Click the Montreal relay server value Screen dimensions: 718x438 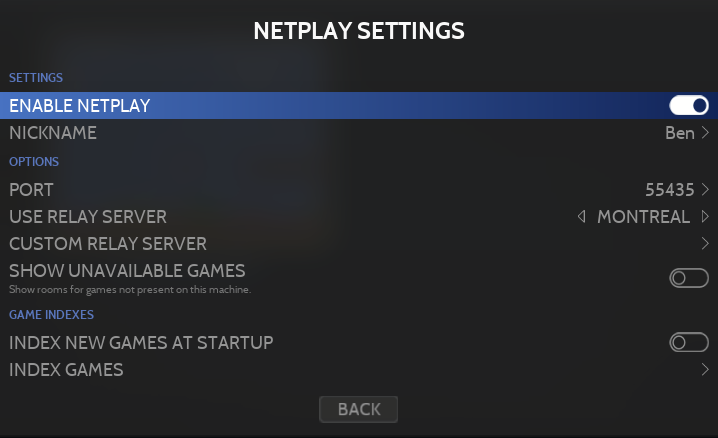pyautogui.click(x=643, y=217)
